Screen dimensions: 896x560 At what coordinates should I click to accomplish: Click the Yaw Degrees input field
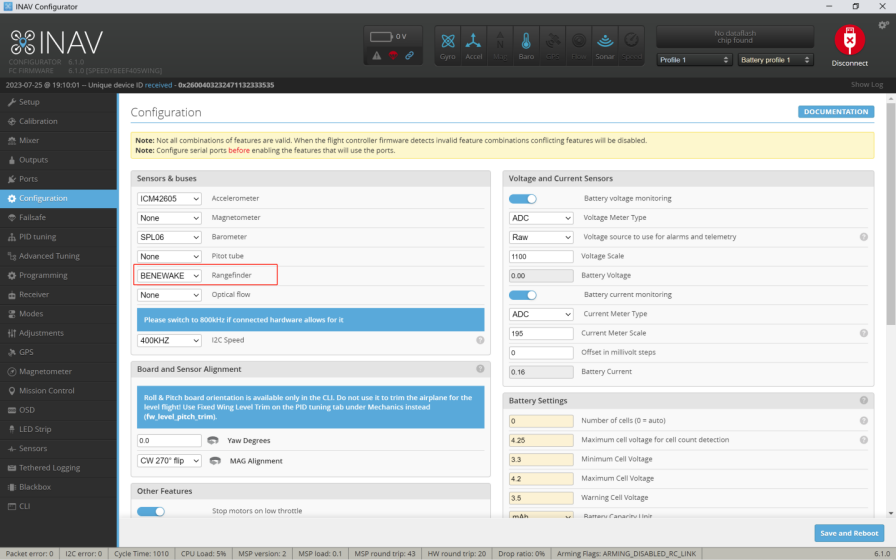point(169,441)
